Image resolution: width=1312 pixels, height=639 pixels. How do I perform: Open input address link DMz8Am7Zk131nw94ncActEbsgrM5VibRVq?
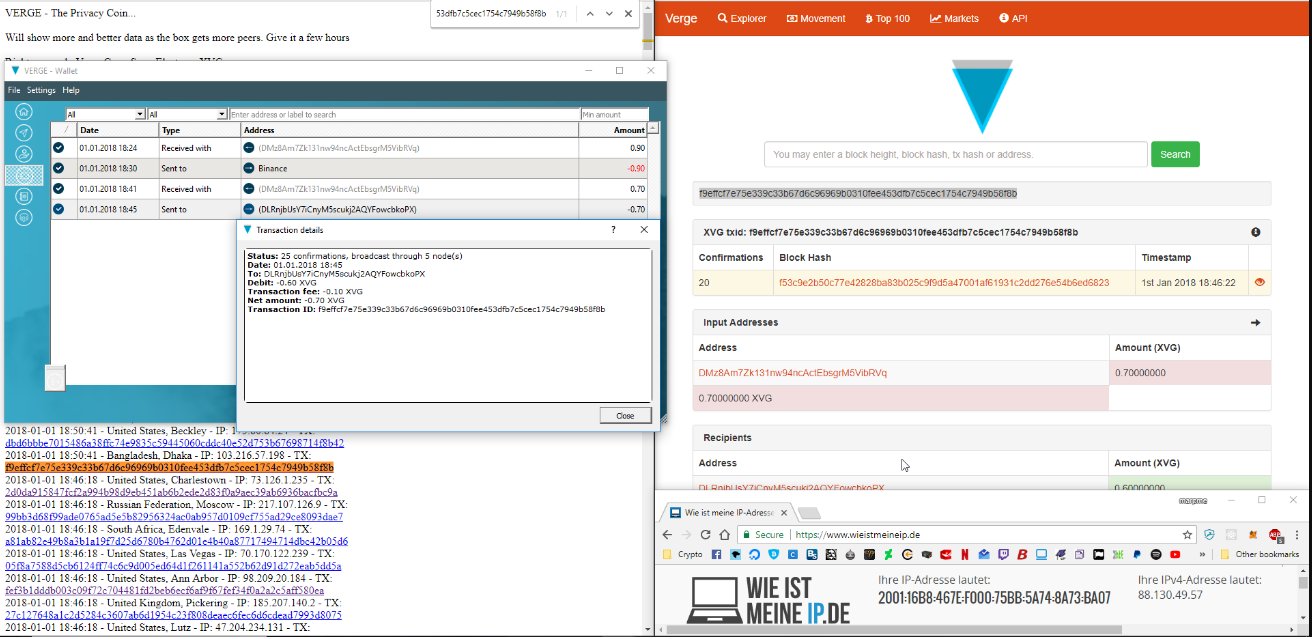(792, 373)
